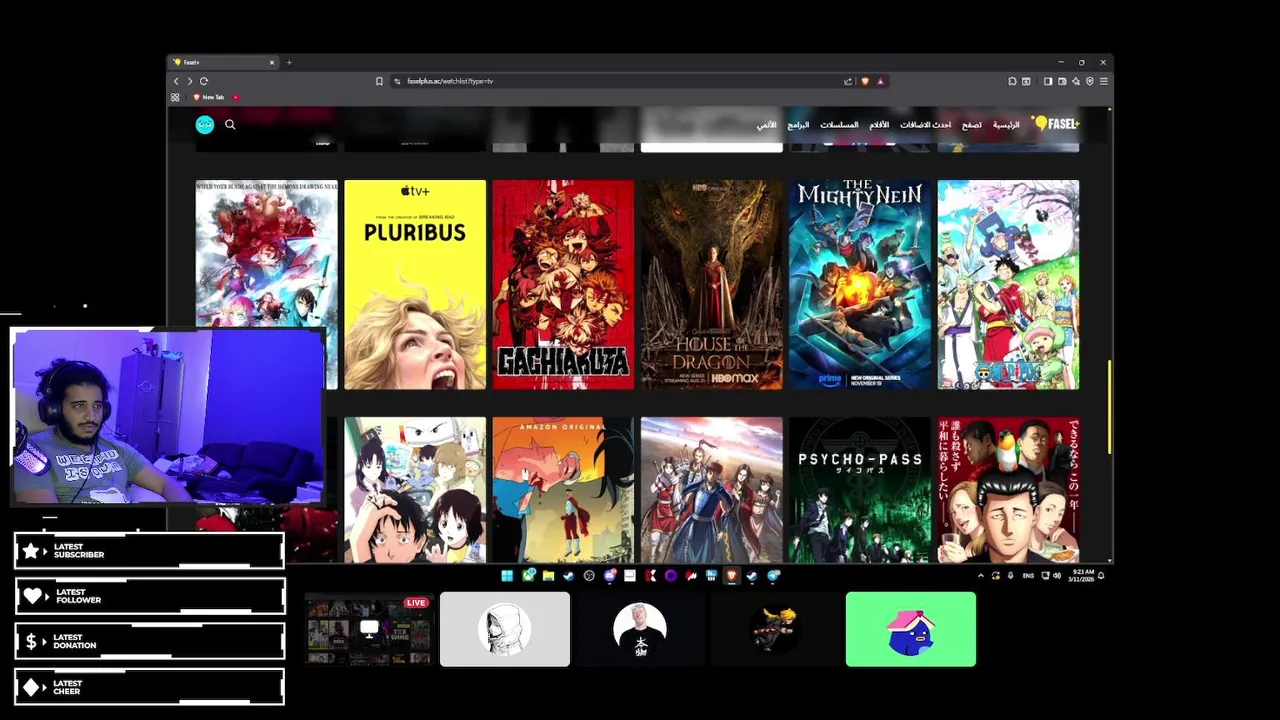The height and width of the screenshot is (720, 1280).
Task: Open Telegram from the taskbar
Action: [773, 575]
